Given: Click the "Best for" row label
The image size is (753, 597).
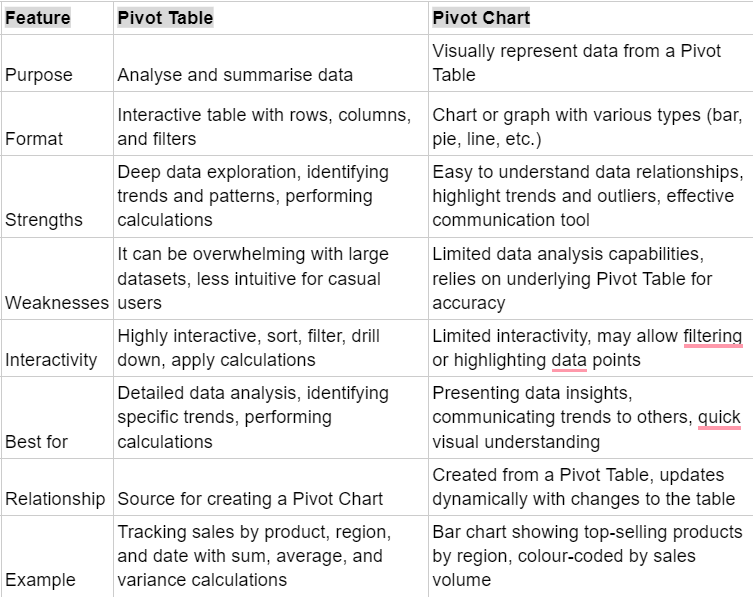Looking at the screenshot, I should pyautogui.click(x=37, y=441).
